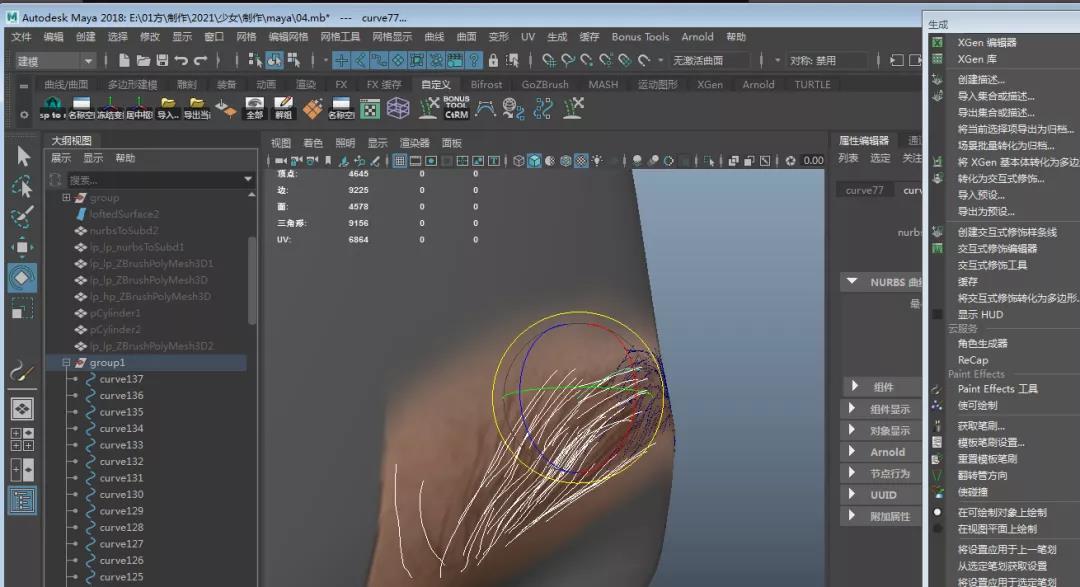This screenshot has width=1080, height=587.
Task: Select the arrow Select tool in toolbox
Action: (23, 156)
